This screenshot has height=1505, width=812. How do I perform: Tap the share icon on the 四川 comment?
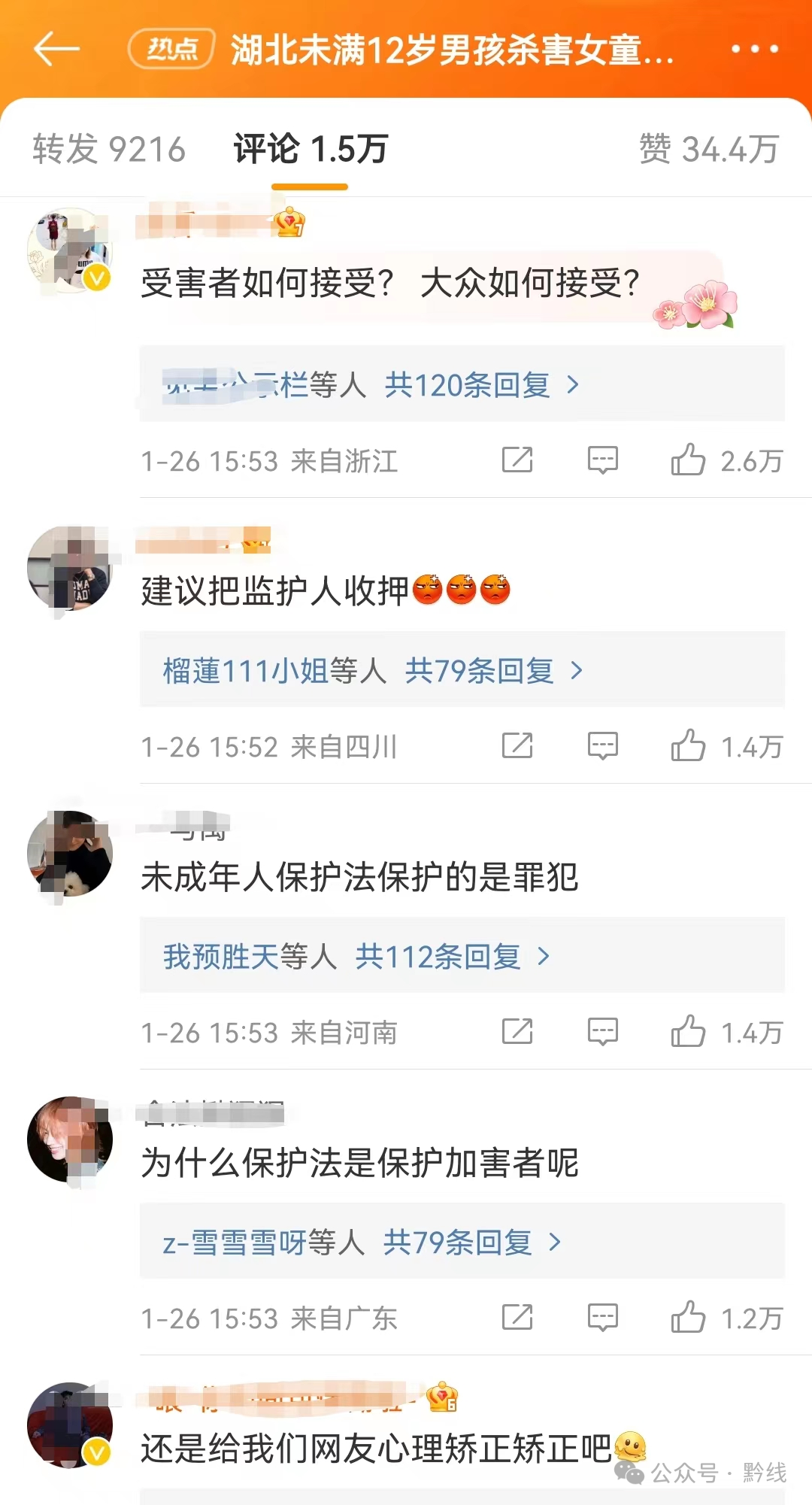point(517,745)
